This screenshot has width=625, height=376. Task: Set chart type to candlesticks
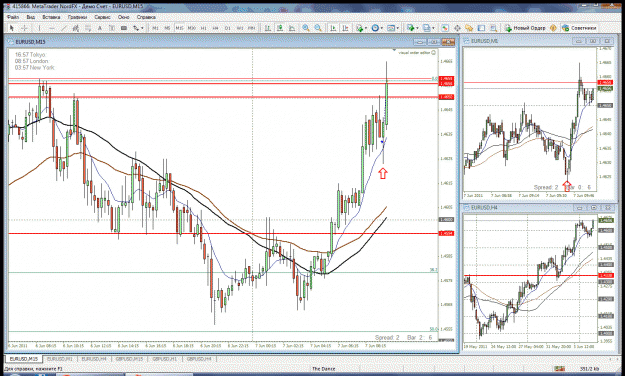[280, 28]
